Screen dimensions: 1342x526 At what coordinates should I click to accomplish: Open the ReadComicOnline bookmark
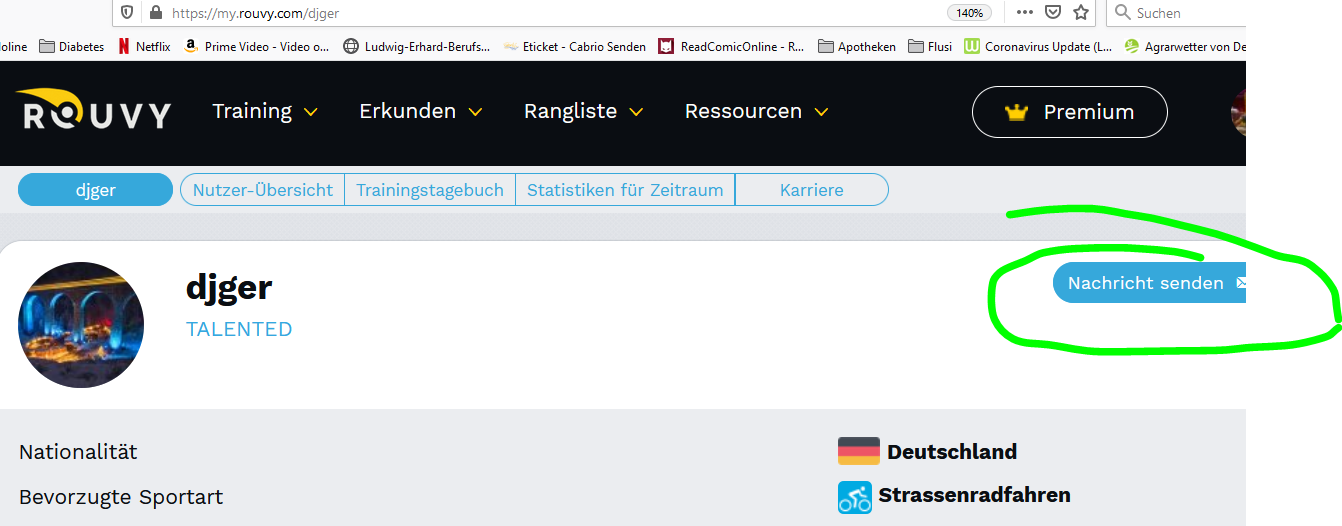coord(731,46)
